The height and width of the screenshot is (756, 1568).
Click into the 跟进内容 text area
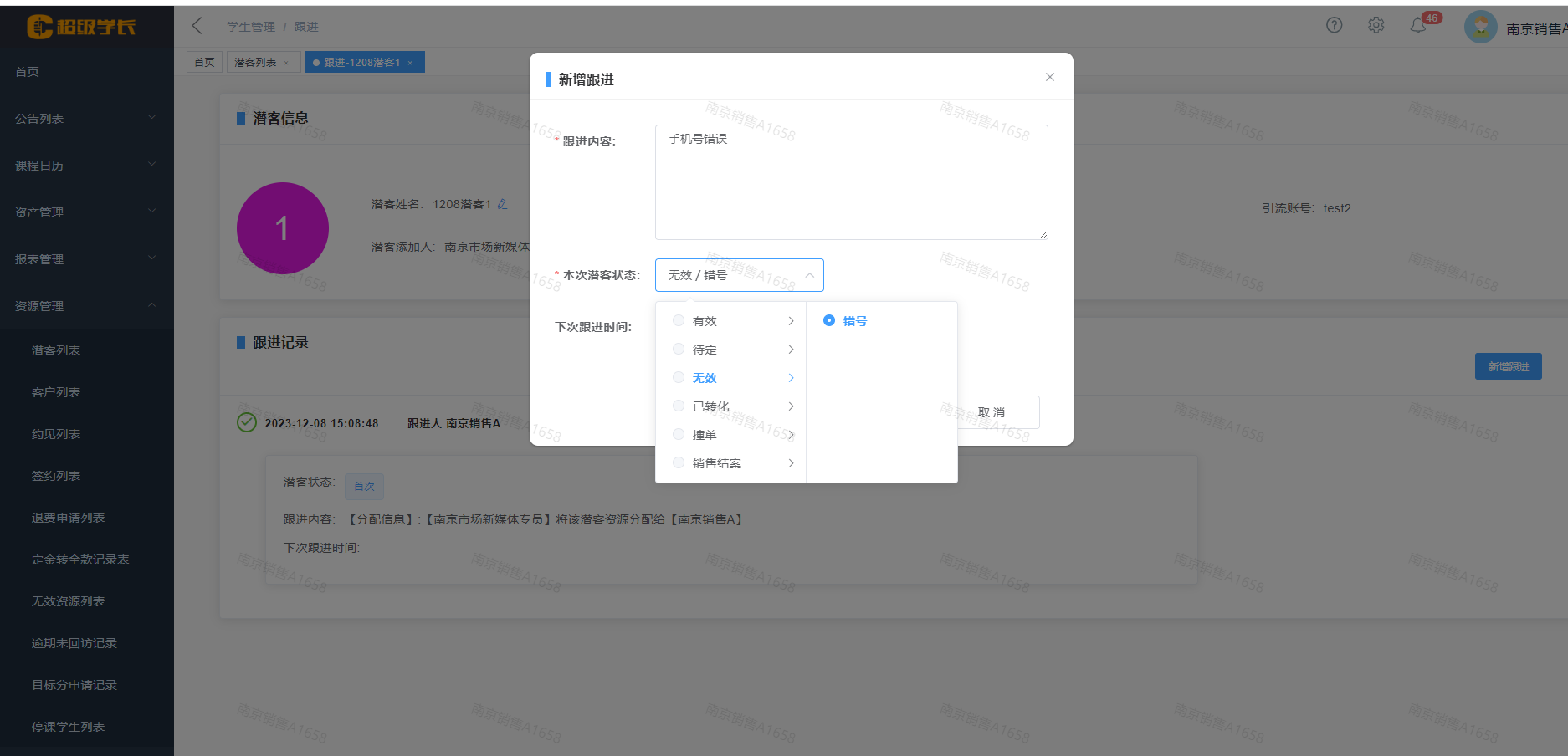851,182
